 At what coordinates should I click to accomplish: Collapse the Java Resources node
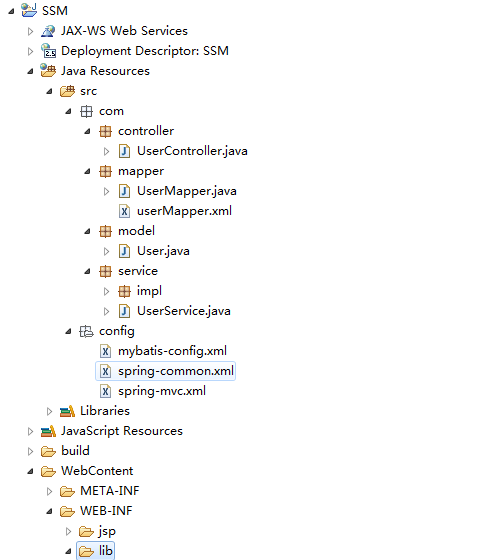(x=30, y=71)
